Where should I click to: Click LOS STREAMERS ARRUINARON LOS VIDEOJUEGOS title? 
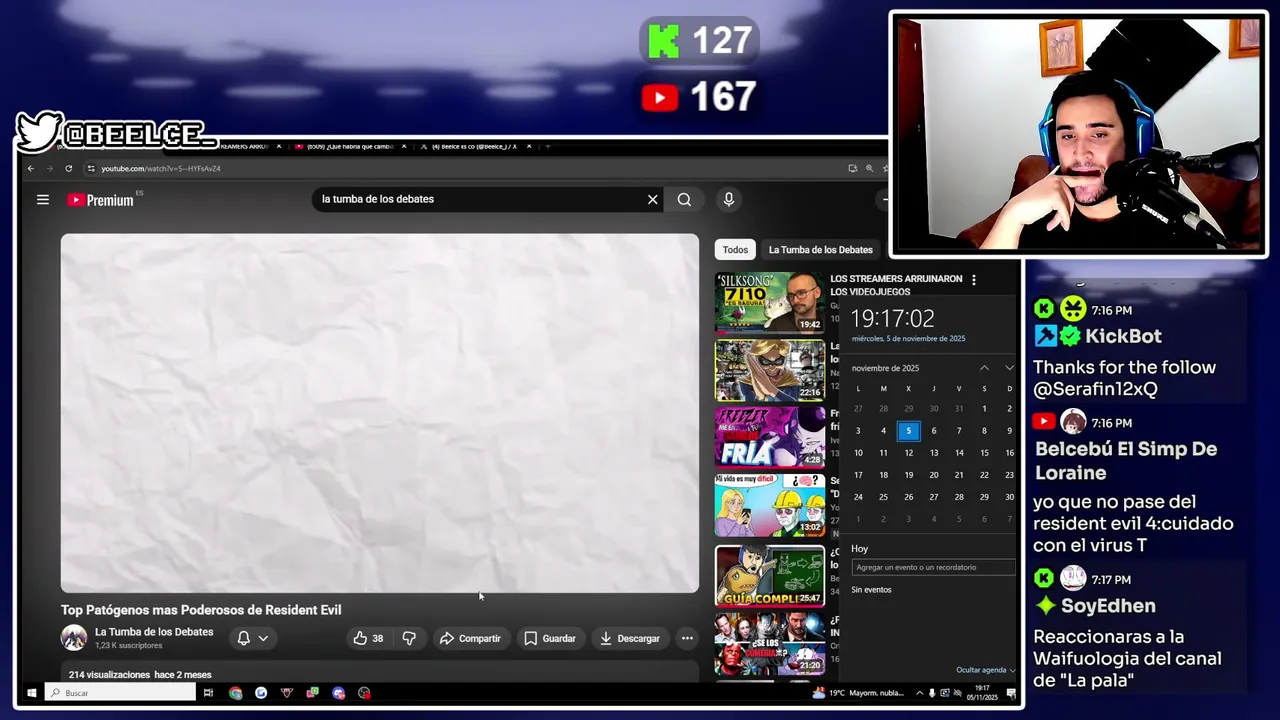point(896,285)
